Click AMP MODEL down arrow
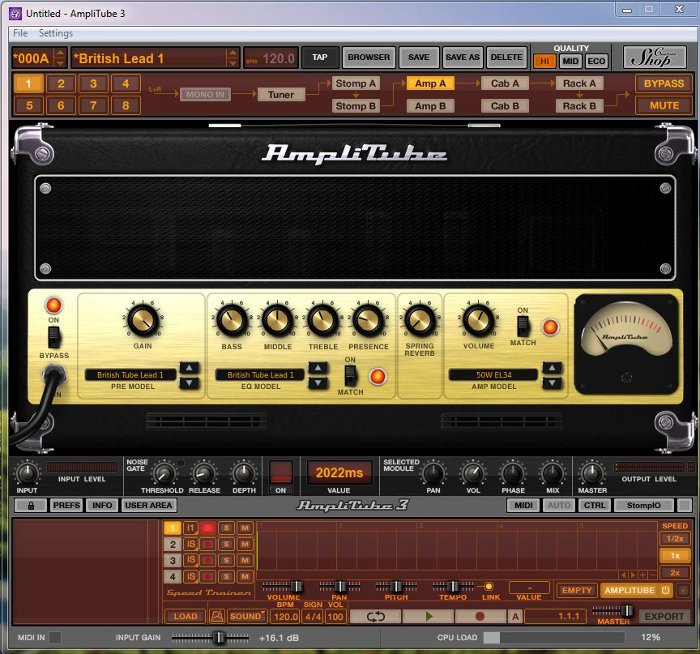The height and width of the screenshot is (654, 700). click(x=552, y=383)
